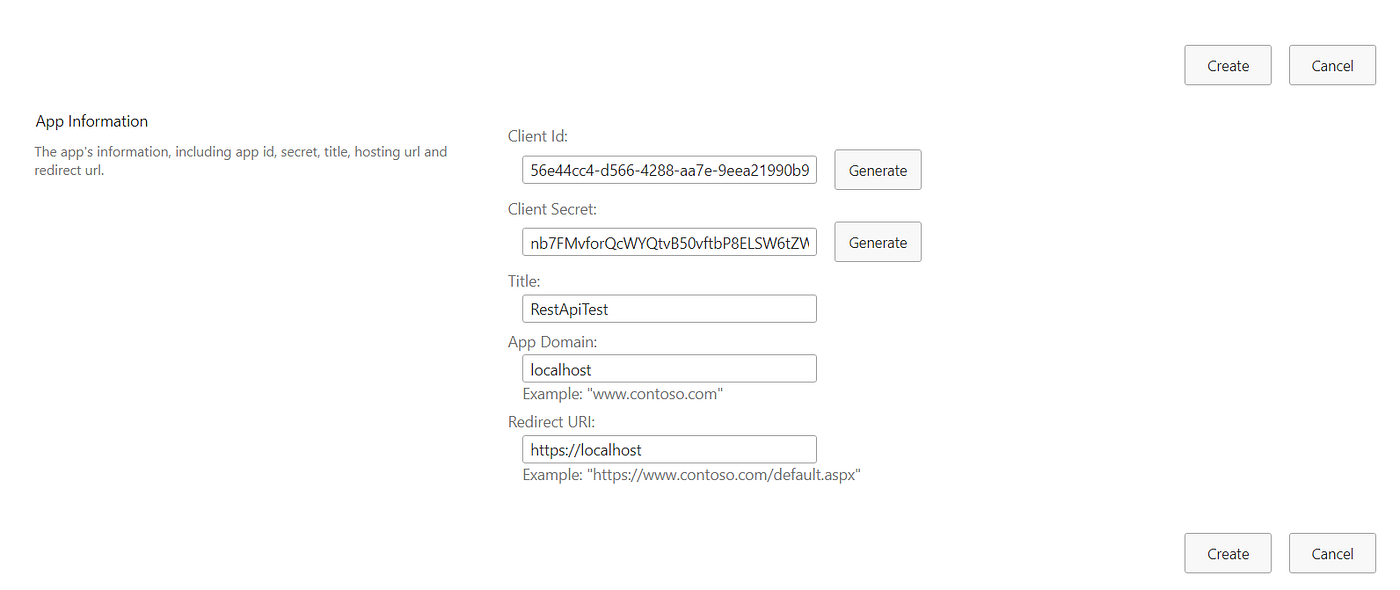Screen dimensions: 1400x590
Task: Click the Client Secret label
Action: coord(552,208)
